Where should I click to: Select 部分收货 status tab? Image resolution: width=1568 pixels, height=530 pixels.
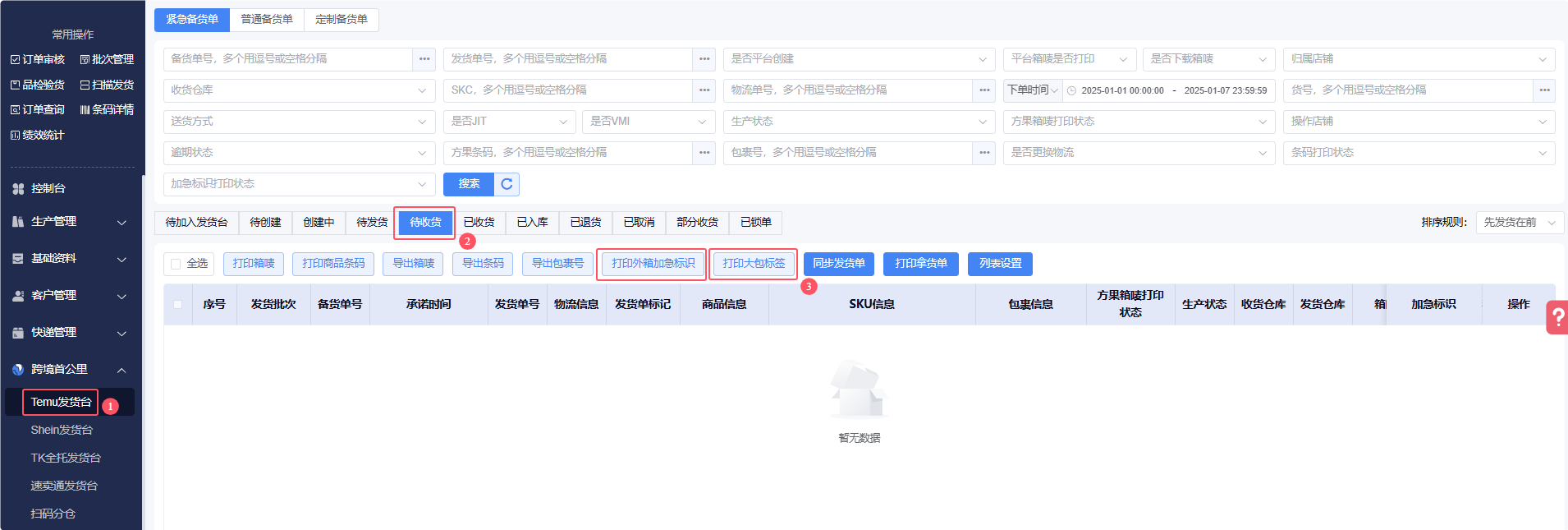(697, 223)
